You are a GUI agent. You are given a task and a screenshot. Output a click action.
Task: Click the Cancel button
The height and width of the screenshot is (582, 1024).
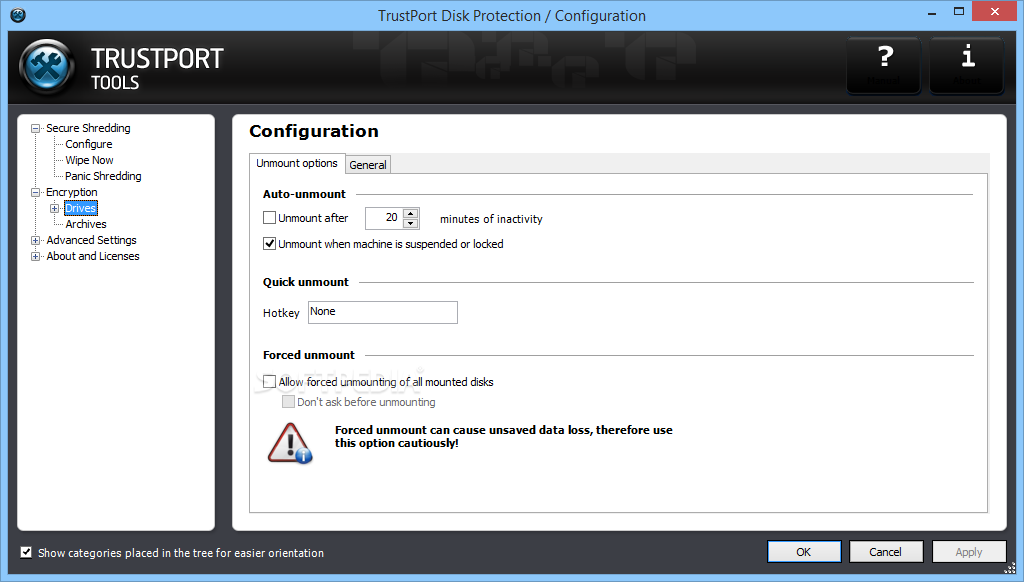pos(886,552)
